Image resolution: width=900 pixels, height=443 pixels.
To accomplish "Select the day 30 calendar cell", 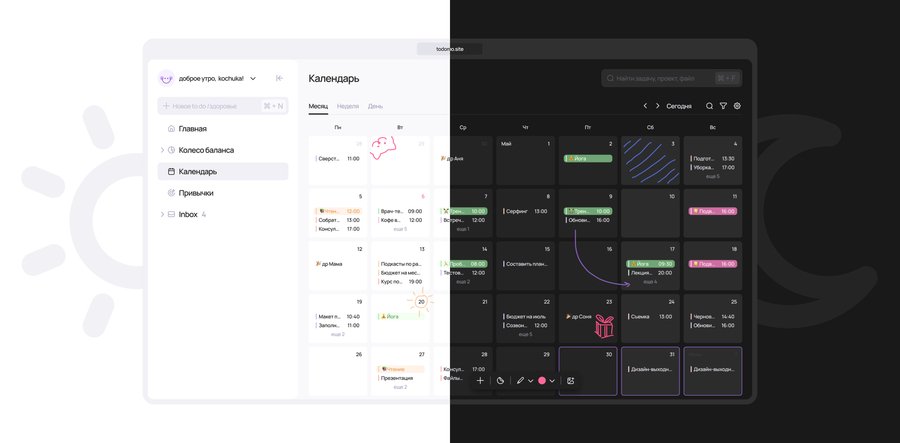I will [x=588, y=371].
